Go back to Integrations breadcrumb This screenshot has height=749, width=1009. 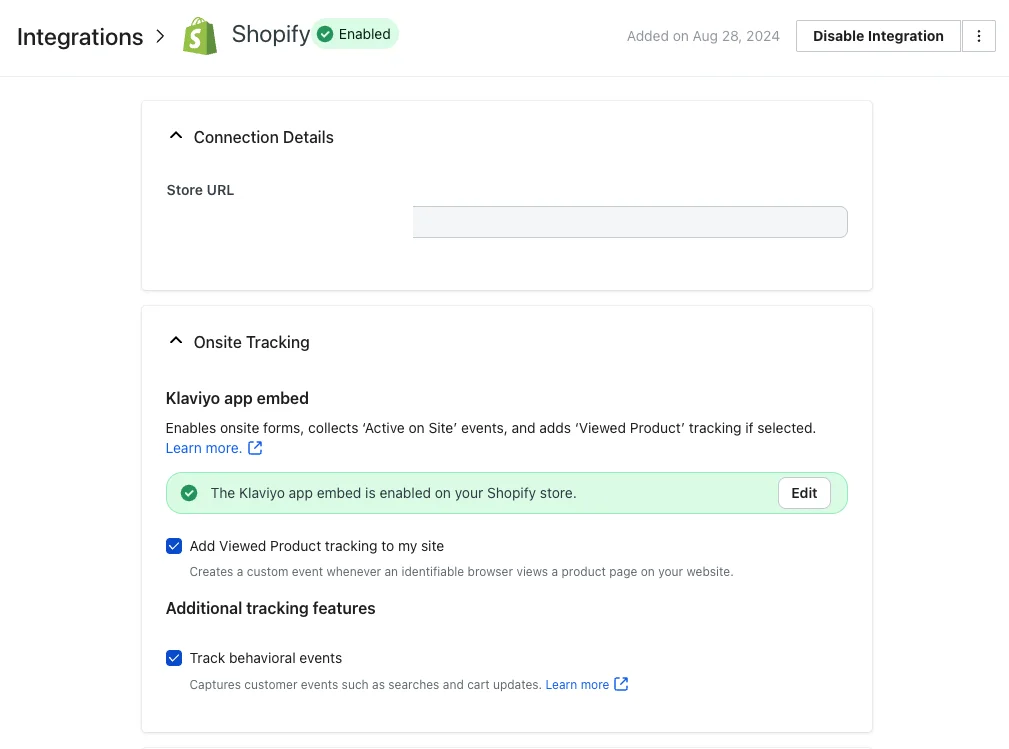pos(80,37)
